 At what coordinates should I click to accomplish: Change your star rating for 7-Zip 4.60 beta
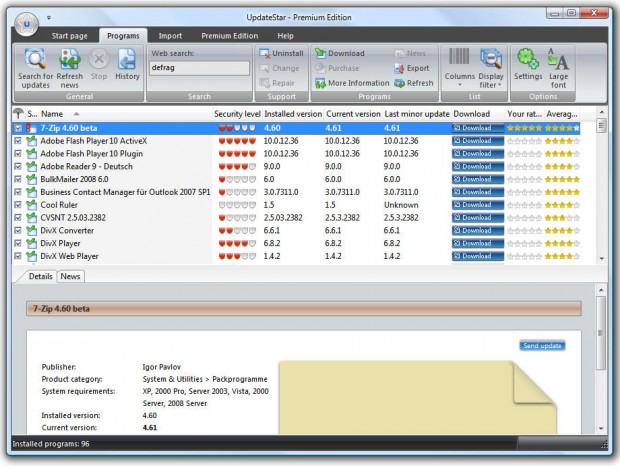pyautogui.click(x=524, y=128)
